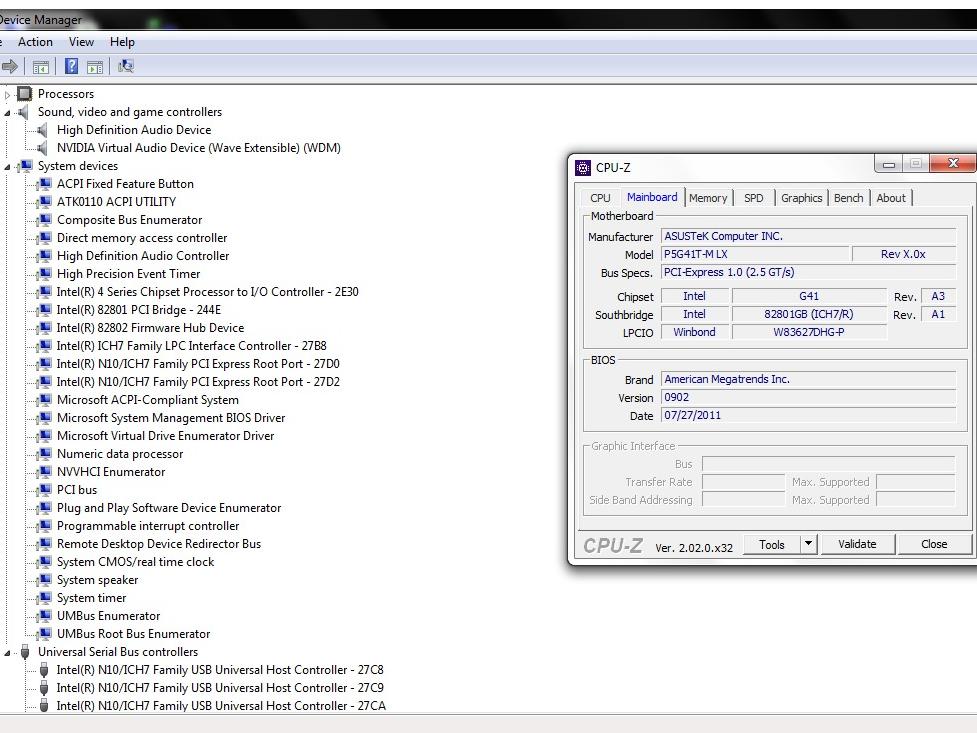The width and height of the screenshot is (977, 733).
Task: Select Intel(R) 82801 PCI Bridge - 244E
Action: (x=139, y=310)
